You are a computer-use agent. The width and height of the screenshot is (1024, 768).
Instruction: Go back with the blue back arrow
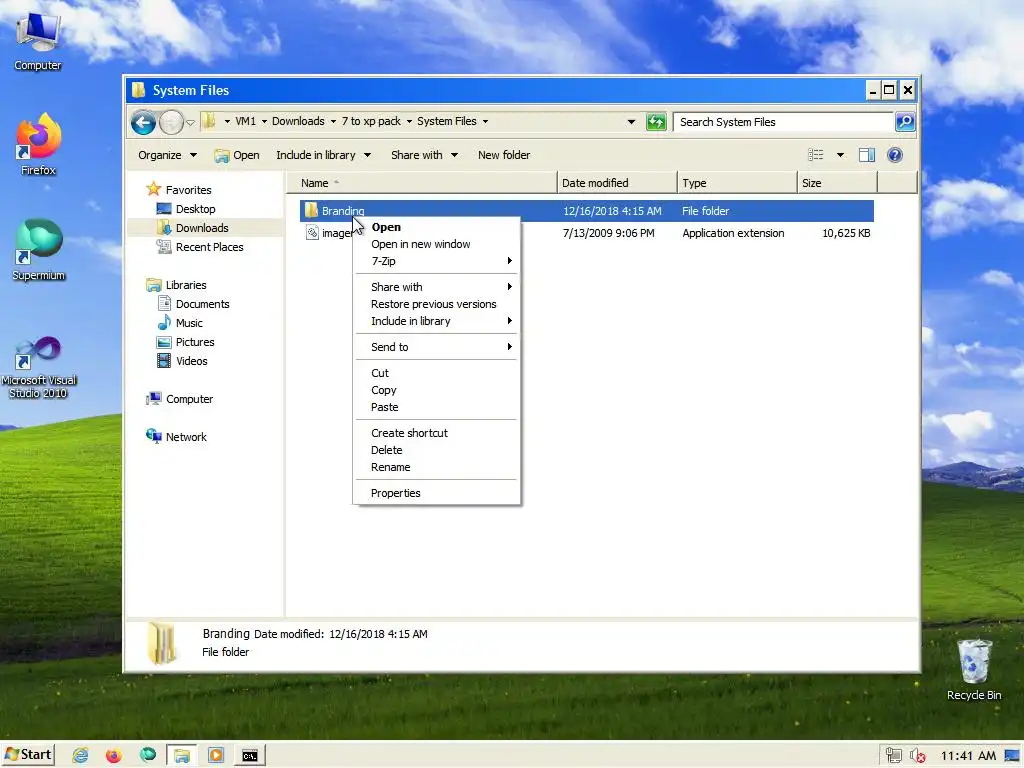pos(143,122)
